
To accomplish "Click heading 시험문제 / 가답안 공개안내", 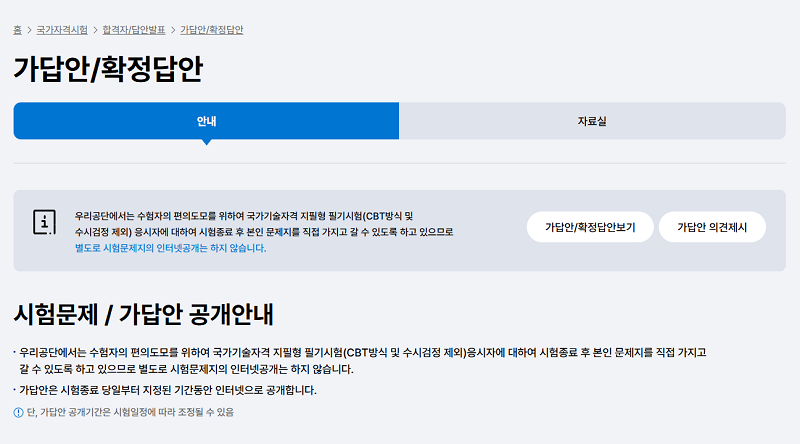I will 143,314.
